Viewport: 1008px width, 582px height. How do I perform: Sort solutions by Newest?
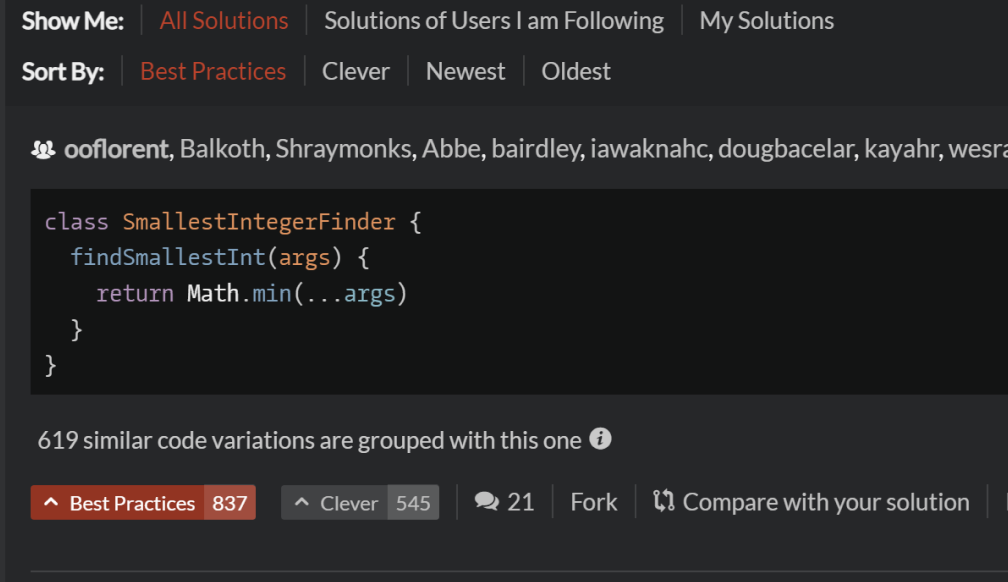pyautogui.click(x=465, y=71)
